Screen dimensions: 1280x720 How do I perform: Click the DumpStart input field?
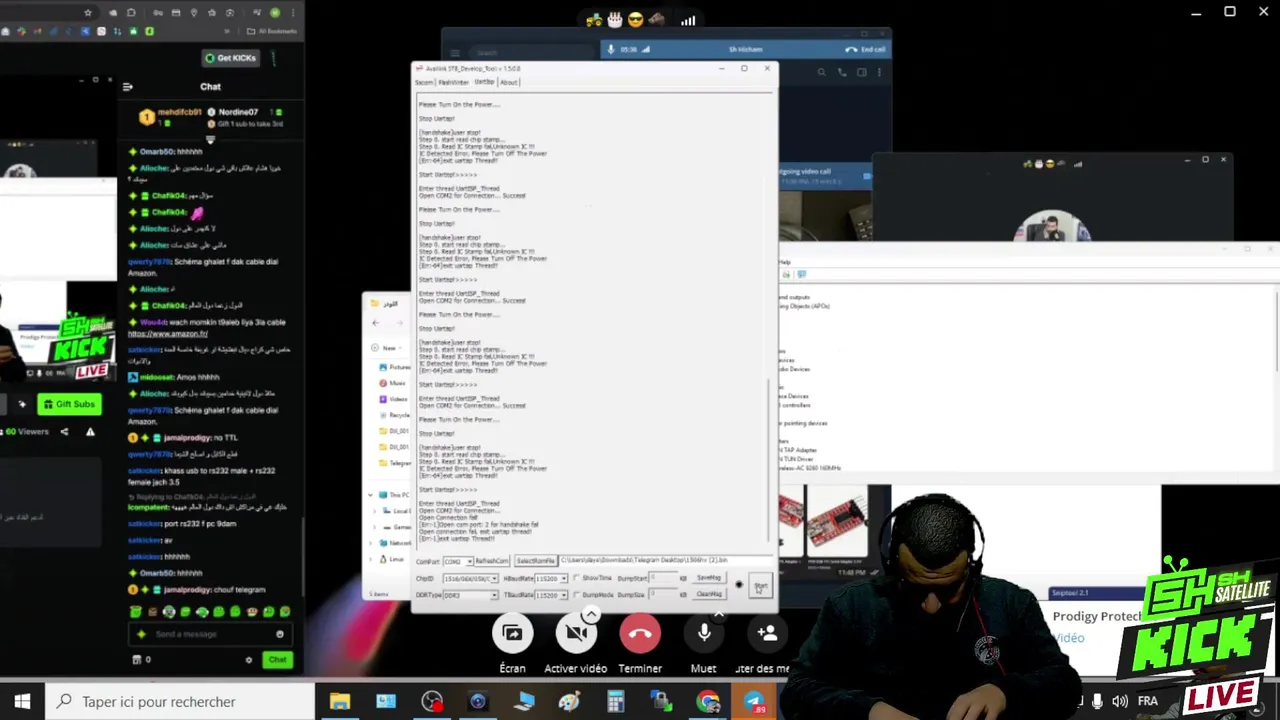[x=663, y=578]
